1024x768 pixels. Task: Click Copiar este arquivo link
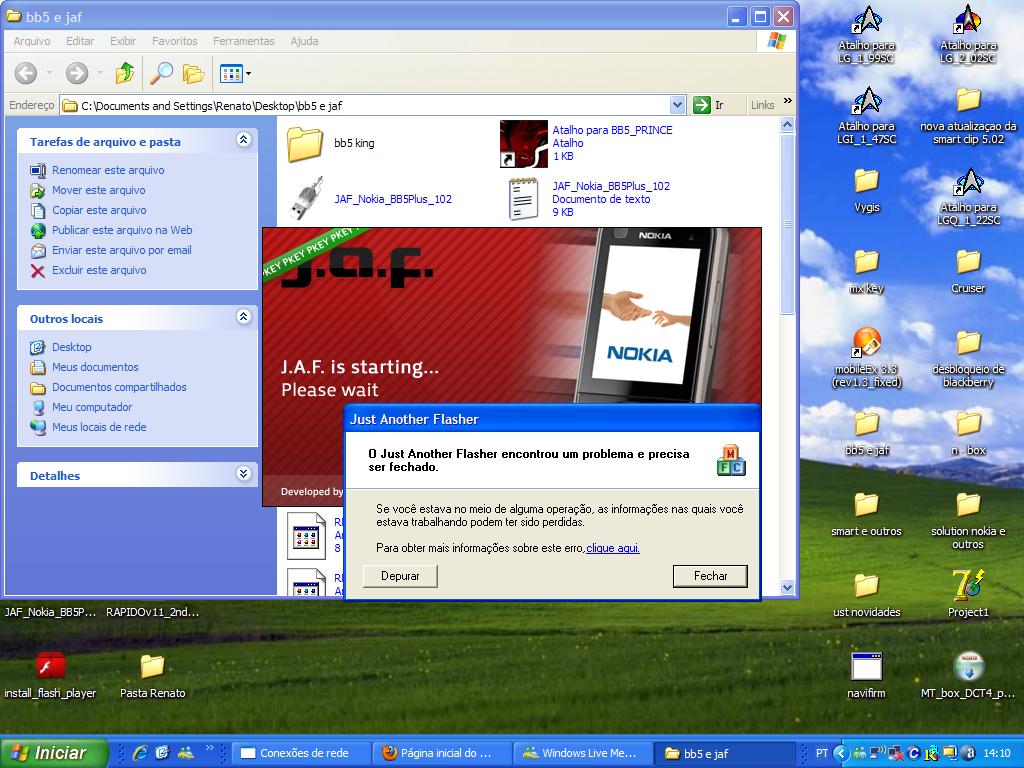tap(99, 210)
